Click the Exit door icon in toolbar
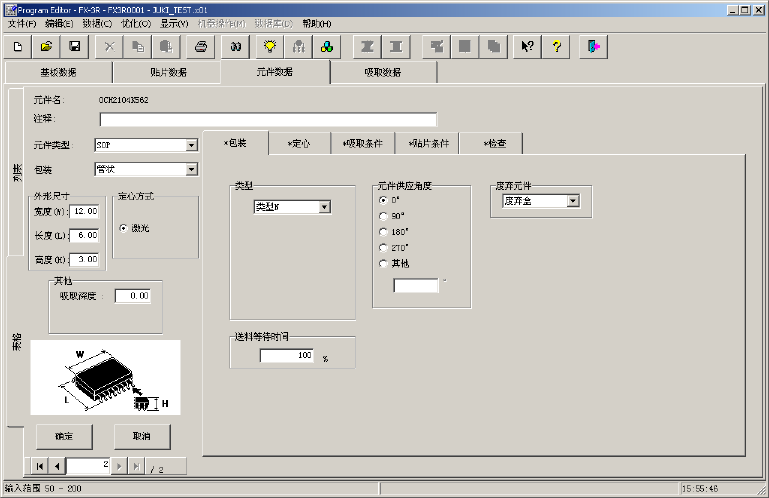Viewport: 769px width, 498px height. (593, 47)
